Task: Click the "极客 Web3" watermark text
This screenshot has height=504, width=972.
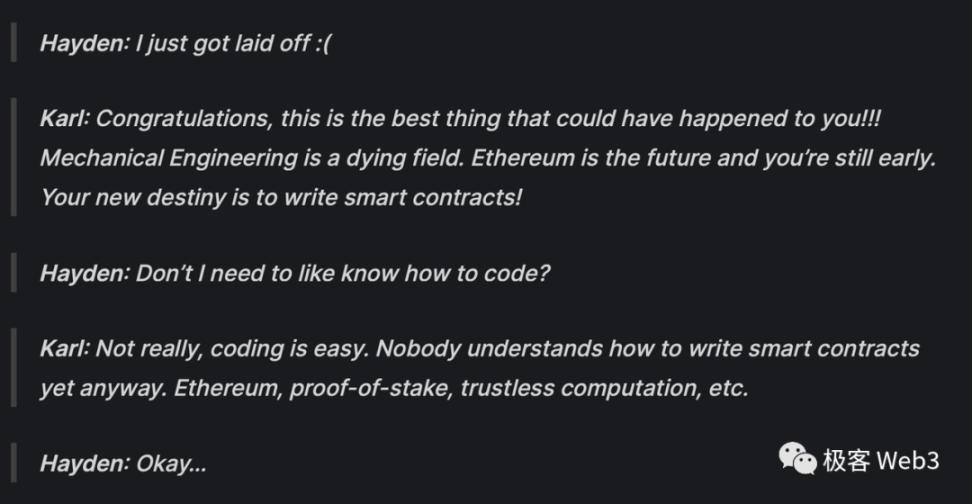Action: (880, 460)
